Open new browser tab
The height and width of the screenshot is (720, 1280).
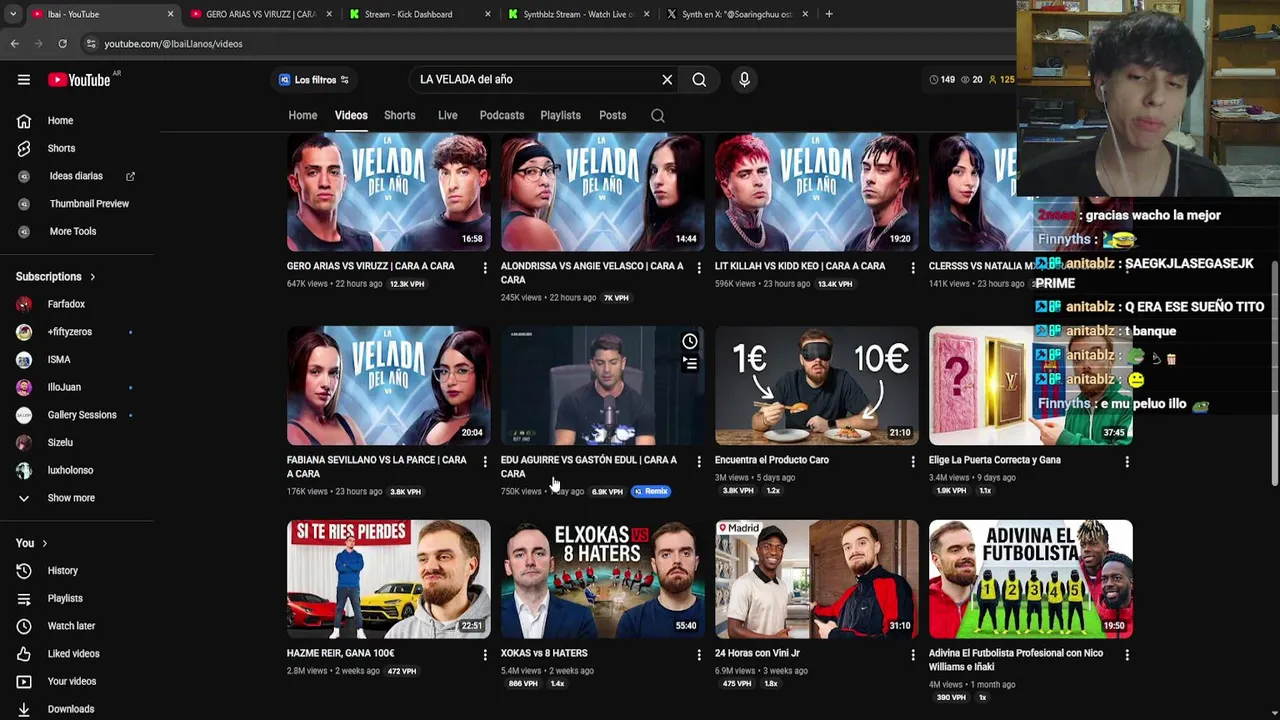coord(829,14)
